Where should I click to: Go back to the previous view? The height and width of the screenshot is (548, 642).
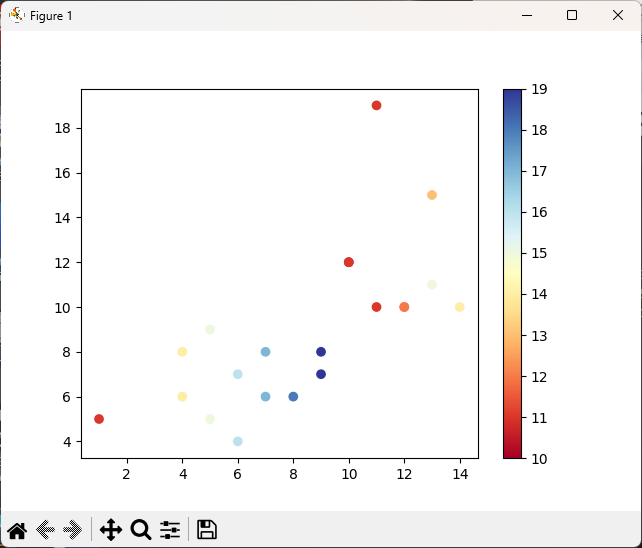point(45,530)
